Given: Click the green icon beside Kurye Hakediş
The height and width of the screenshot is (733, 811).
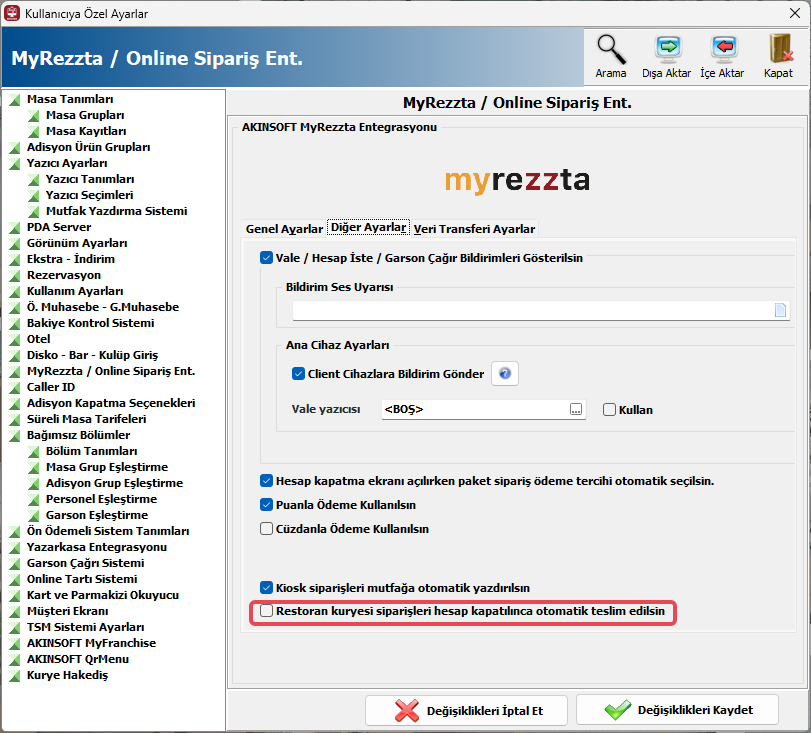Looking at the screenshot, I should pyautogui.click(x=14, y=676).
